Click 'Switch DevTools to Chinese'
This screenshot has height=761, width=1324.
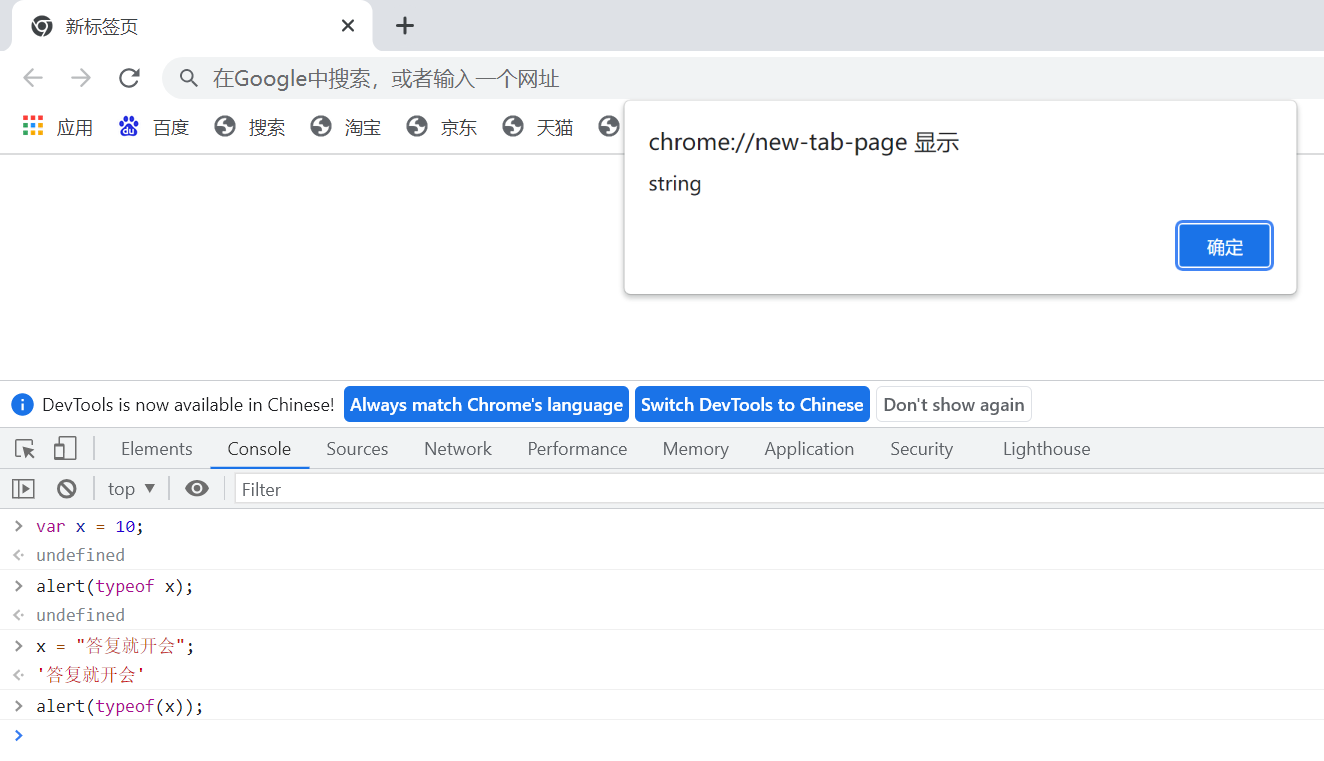click(751, 404)
